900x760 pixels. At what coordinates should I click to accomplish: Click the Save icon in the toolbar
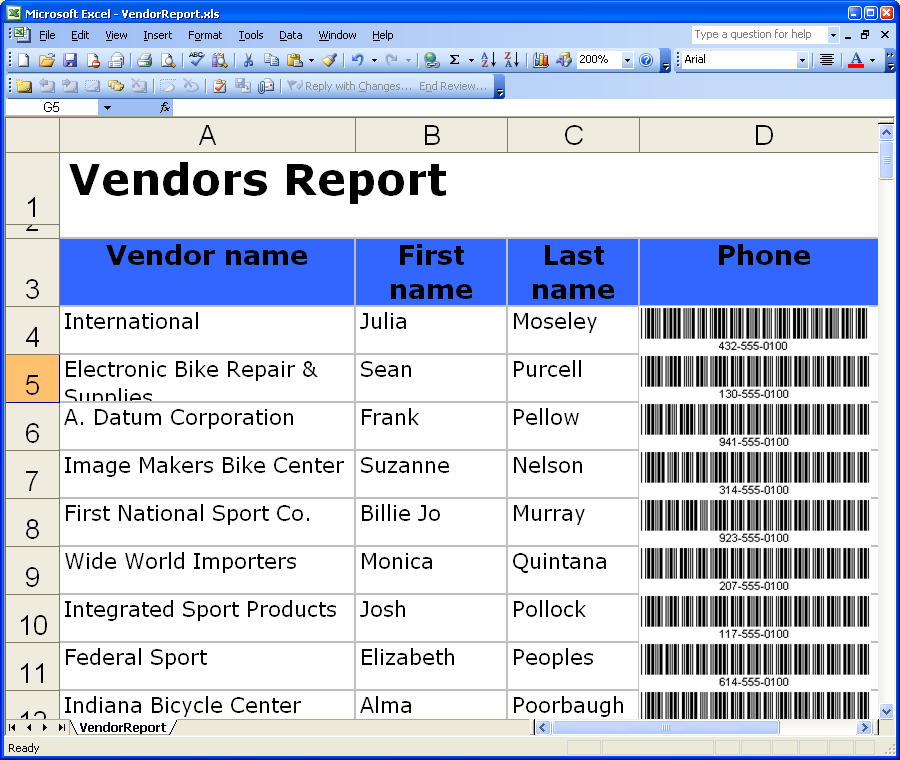70,60
